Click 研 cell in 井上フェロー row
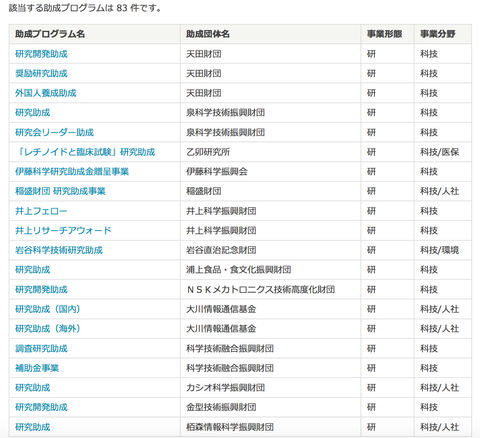 point(388,211)
